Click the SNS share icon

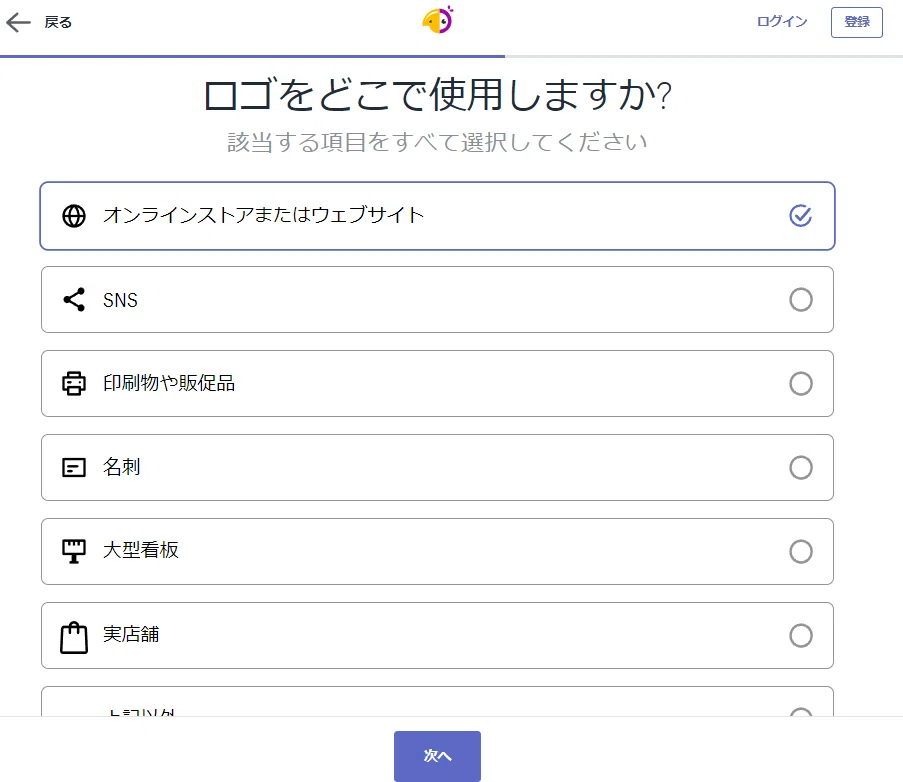74,299
